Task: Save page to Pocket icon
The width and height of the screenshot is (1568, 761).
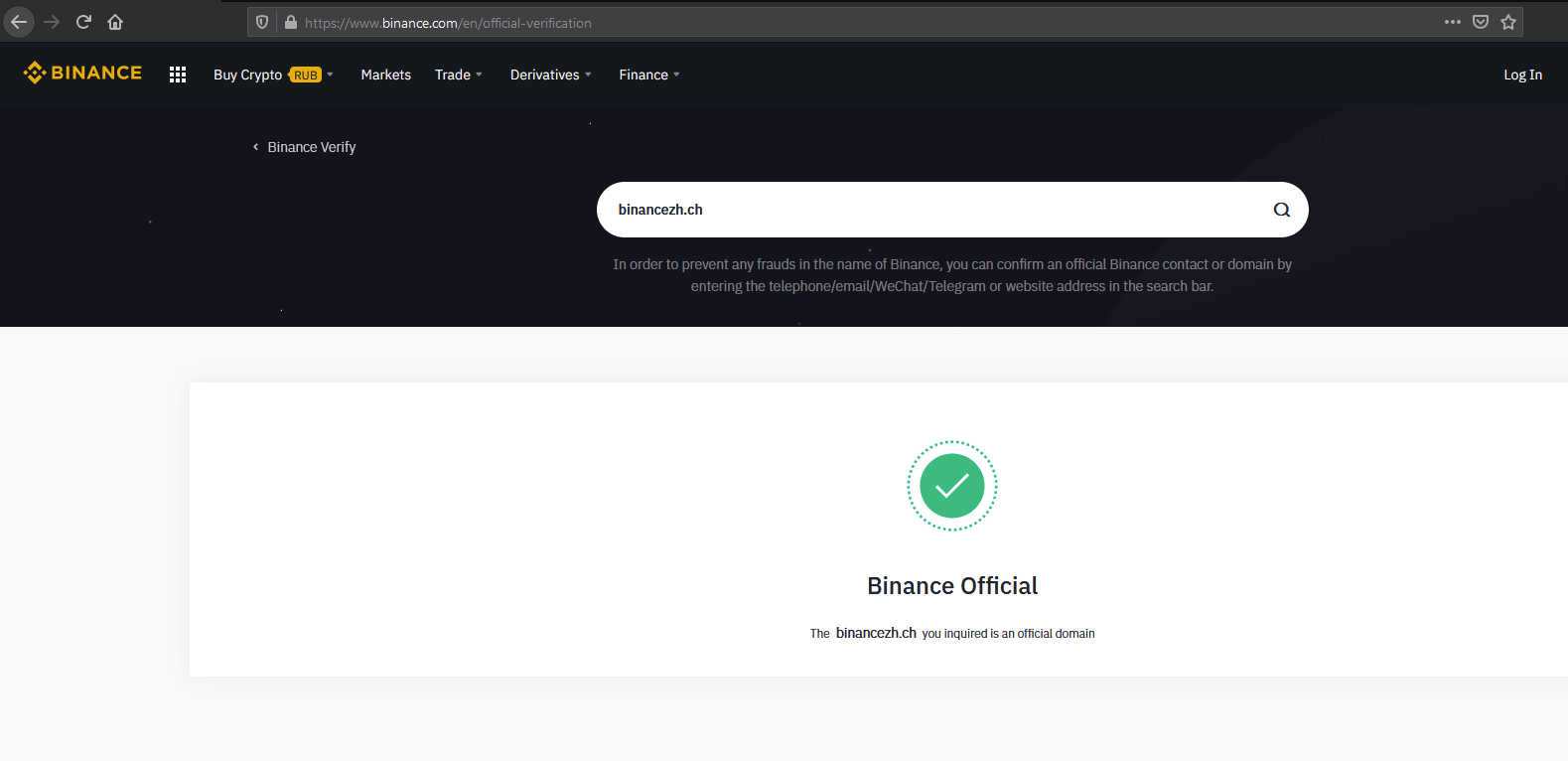Action: pyautogui.click(x=1481, y=22)
